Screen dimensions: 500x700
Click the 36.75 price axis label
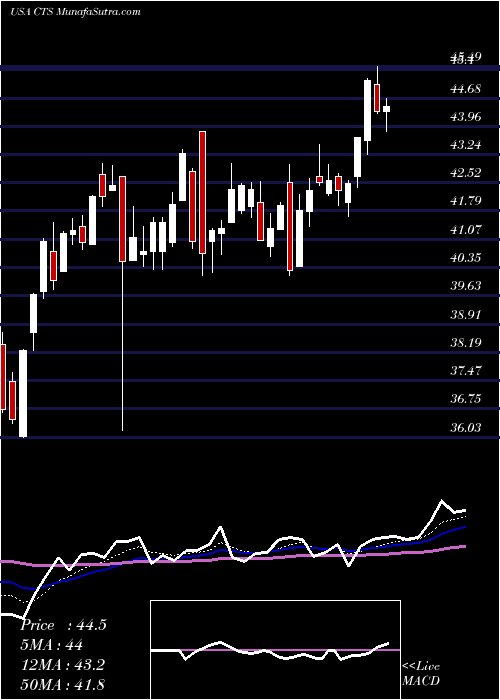click(x=466, y=399)
